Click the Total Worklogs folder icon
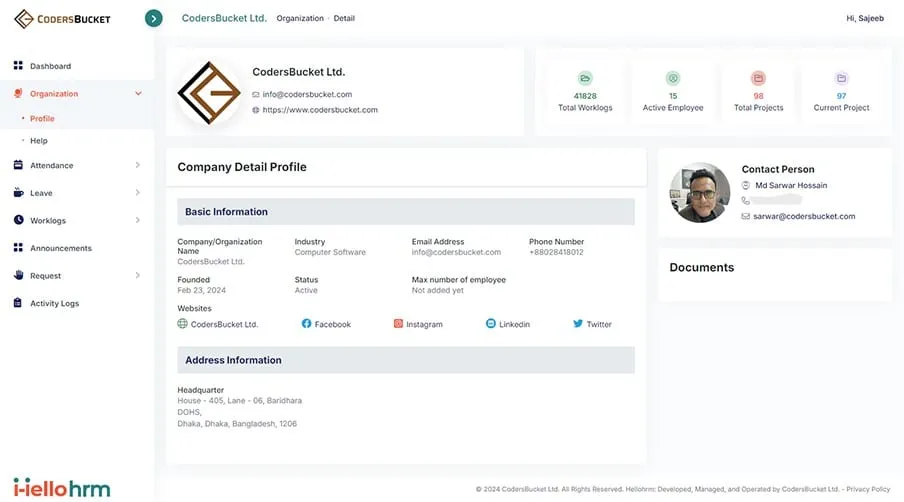The height and width of the screenshot is (502, 904). (585, 78)
